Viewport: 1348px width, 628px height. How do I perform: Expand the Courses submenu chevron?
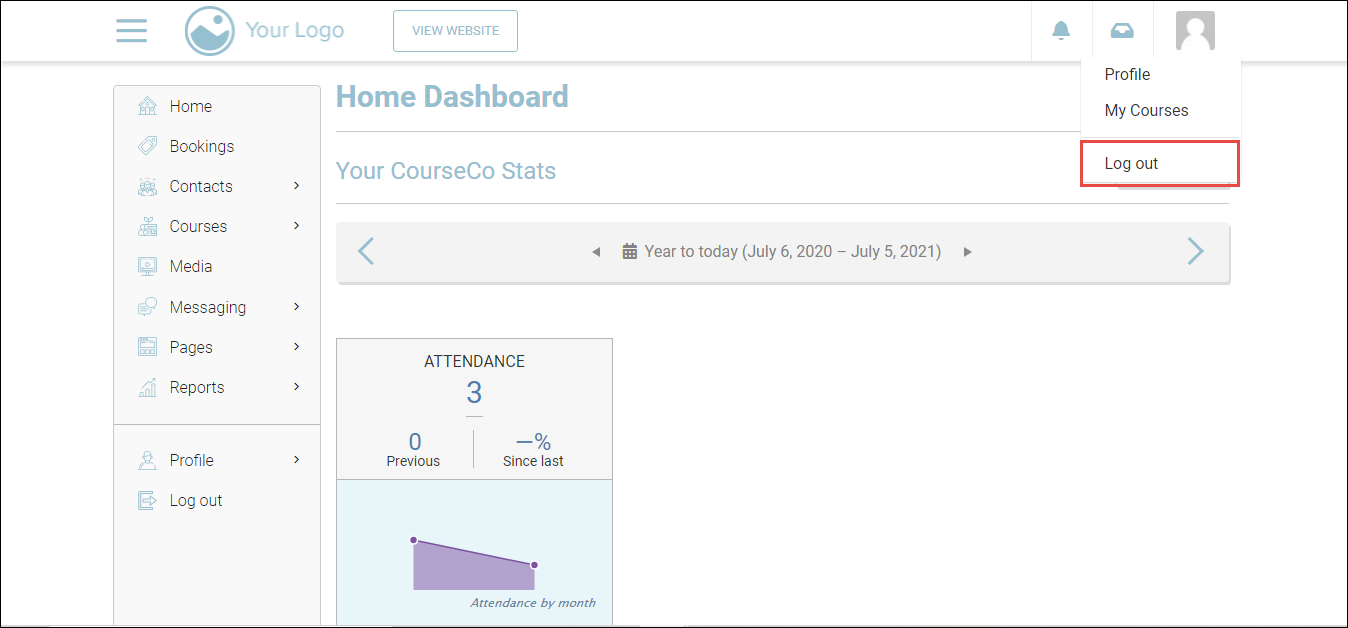297,226
